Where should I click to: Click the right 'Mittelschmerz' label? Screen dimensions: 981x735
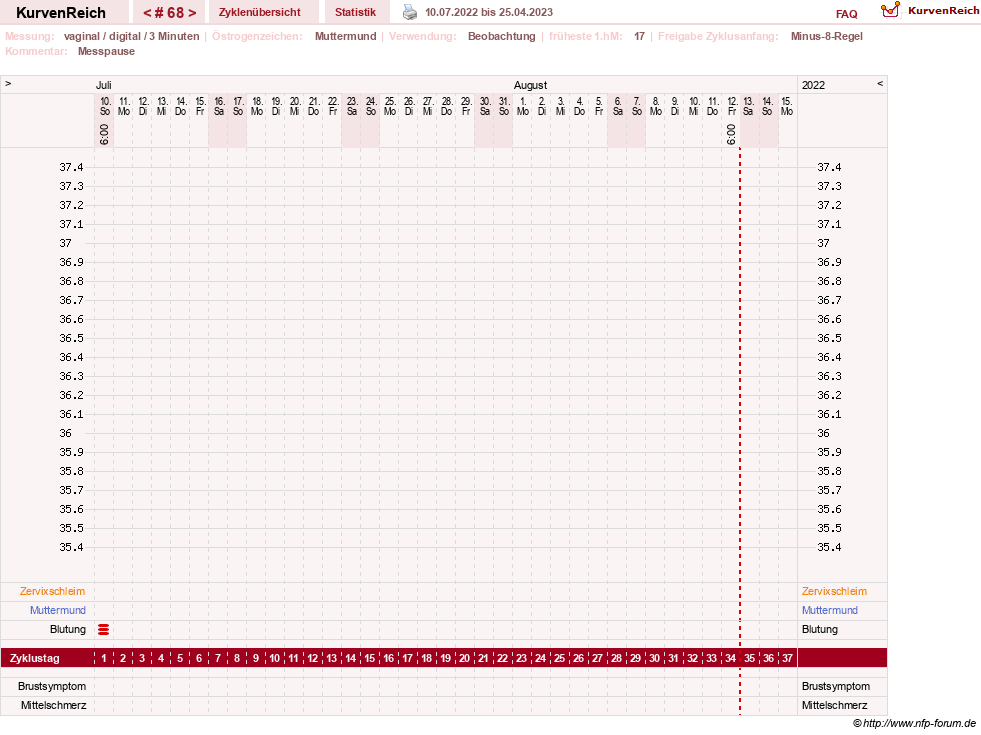(835, 705)
